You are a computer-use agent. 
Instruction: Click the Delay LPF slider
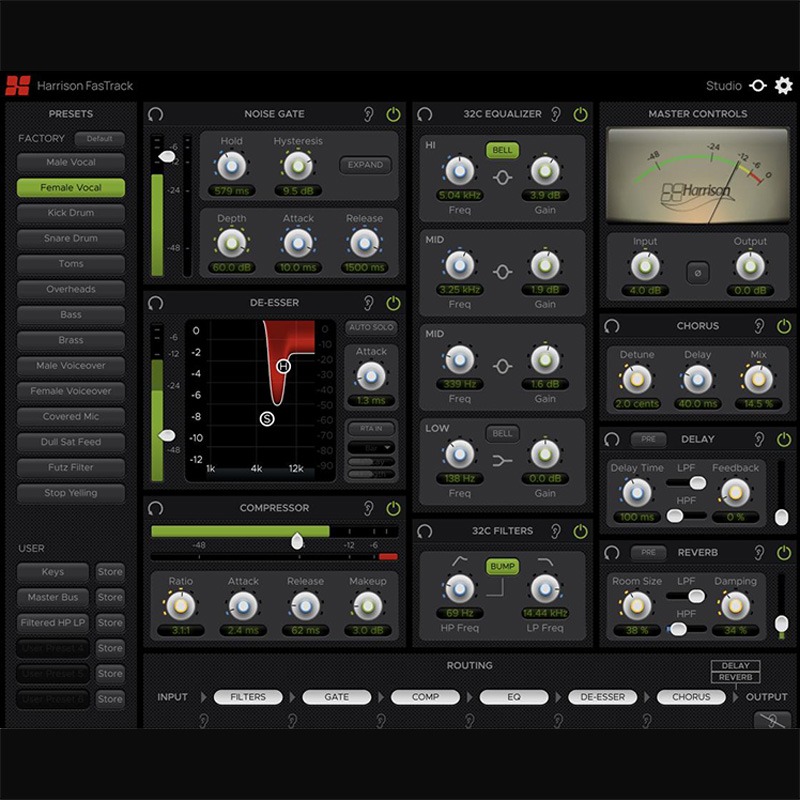pos(686,483)
